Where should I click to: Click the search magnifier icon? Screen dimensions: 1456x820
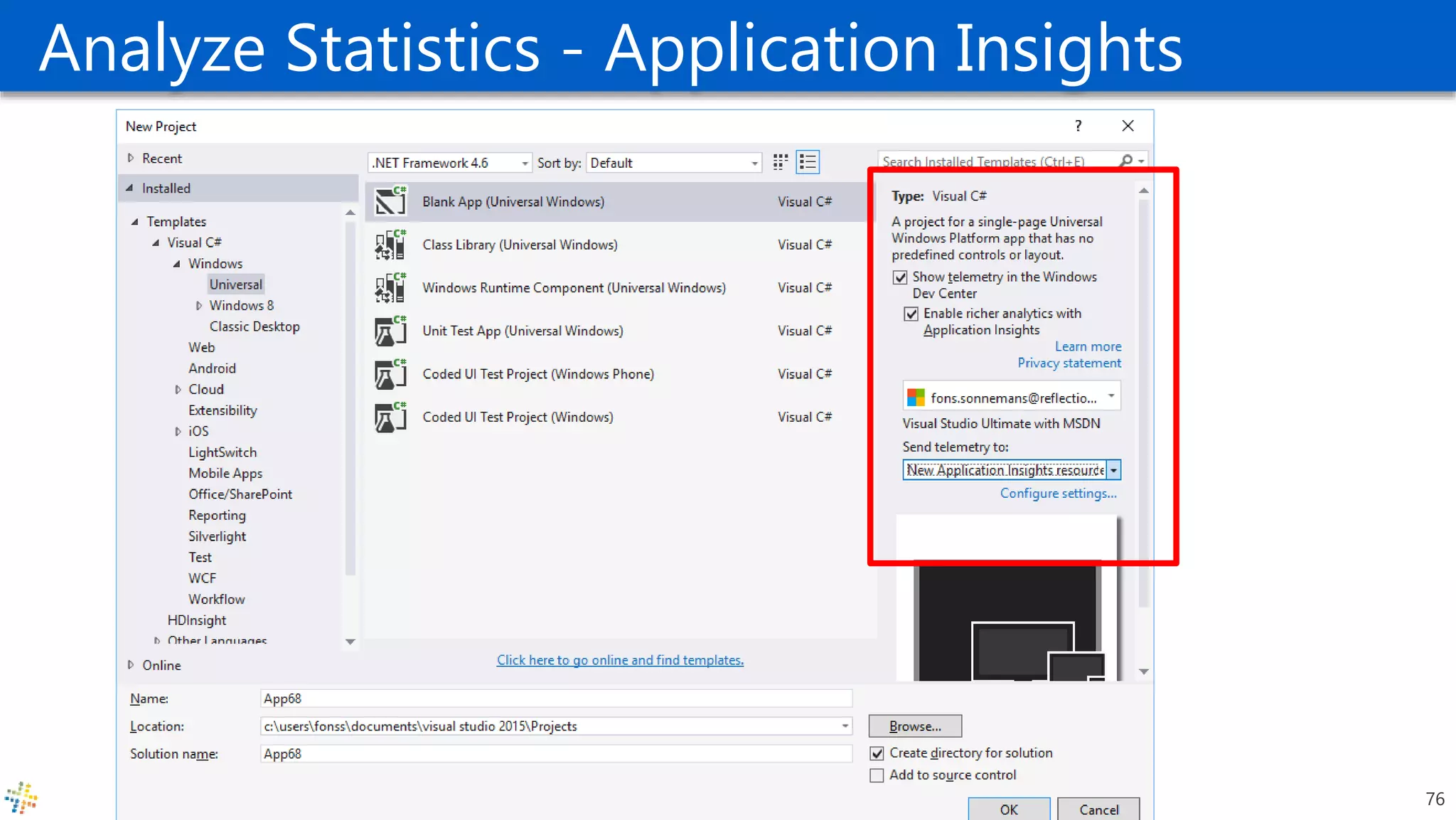tap(1126, 161)
